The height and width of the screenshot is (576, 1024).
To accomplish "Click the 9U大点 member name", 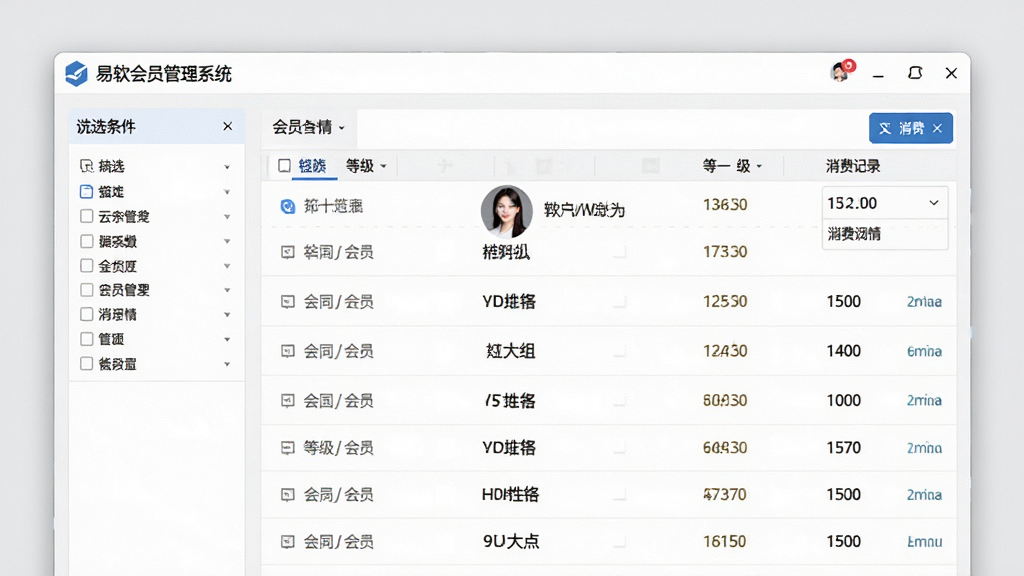I will [x=511, y=541].
